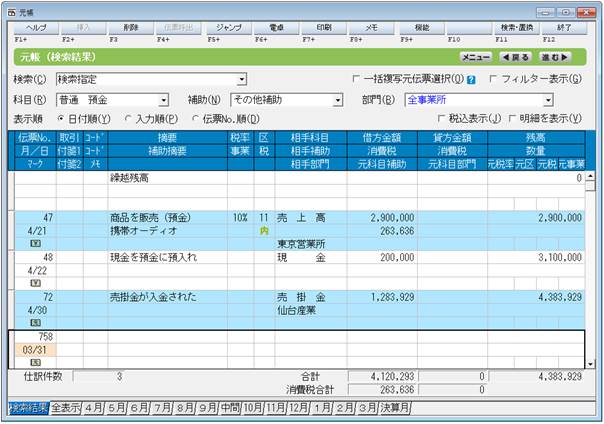This screenshot has width=604, height=424.
Task: Toggle the フィルター表示 checkbox
Action: click(x=493, y=79)
